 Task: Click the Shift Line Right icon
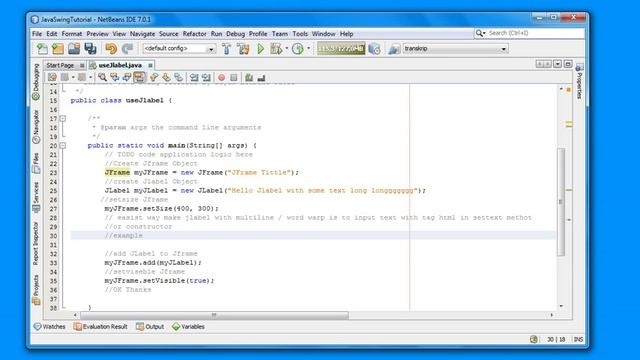pyautogui.click(x=207, y=77)
